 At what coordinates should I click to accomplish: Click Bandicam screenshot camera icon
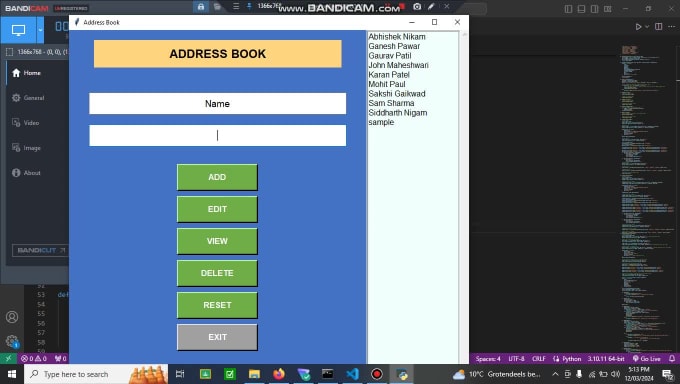(x=417, y=7)
